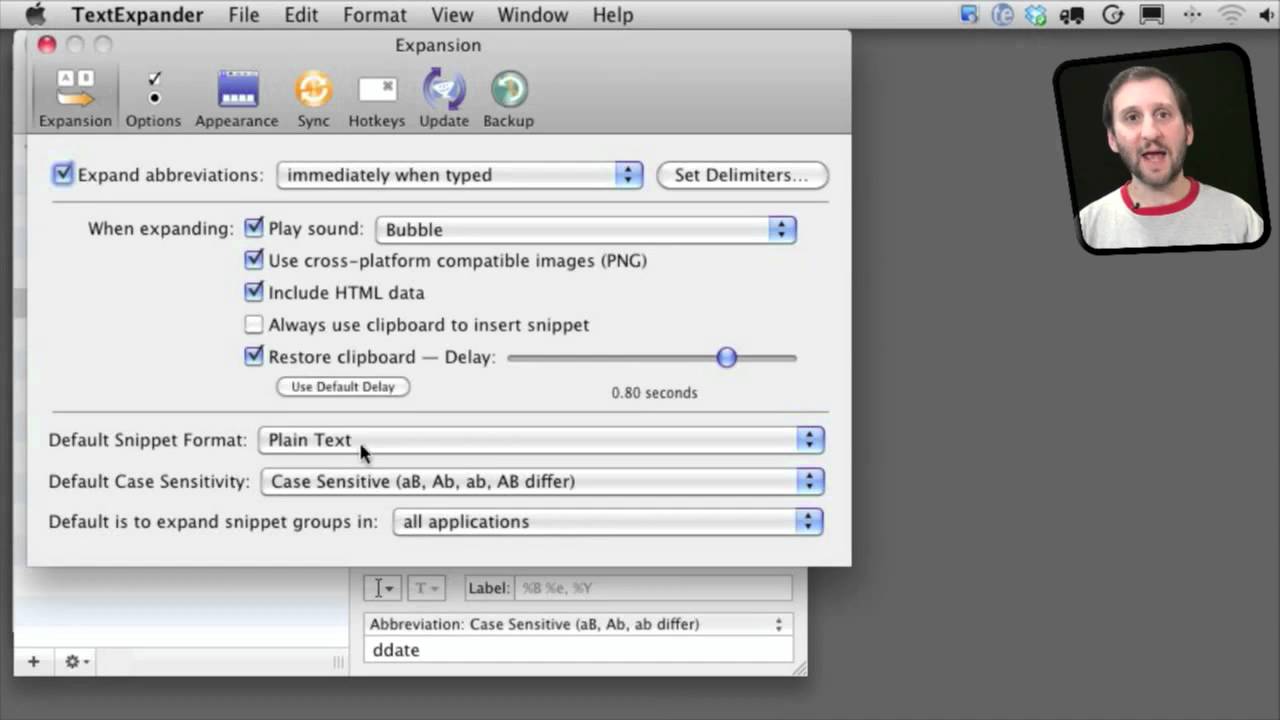This screenshot has width=1280, height=720.
Task: Click the TextExpander 'te' menu bar icon
Action: pos(1003,15)
